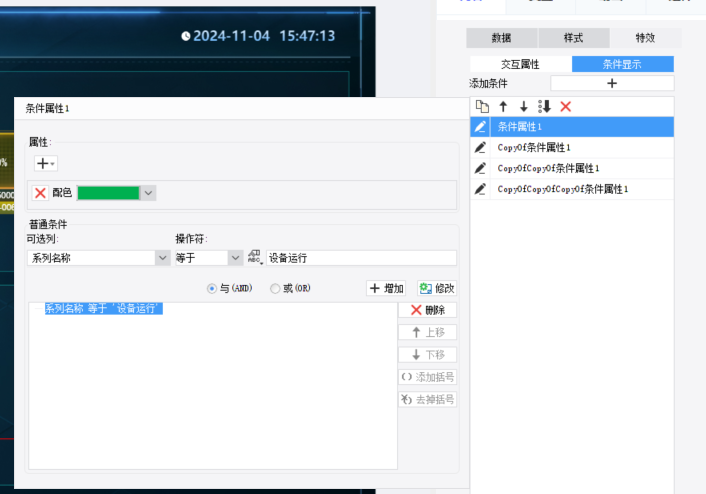This screenshot has height=494, width=706.
Task: Open the green 配色 color swatch
Action: pos(109,193)
